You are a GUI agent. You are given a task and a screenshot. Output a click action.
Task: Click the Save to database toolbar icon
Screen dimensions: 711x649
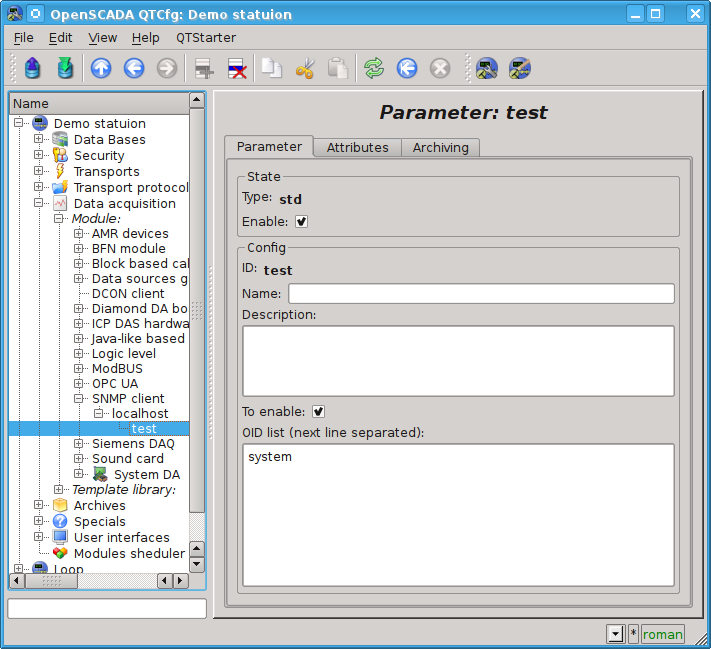coord(66,68)
